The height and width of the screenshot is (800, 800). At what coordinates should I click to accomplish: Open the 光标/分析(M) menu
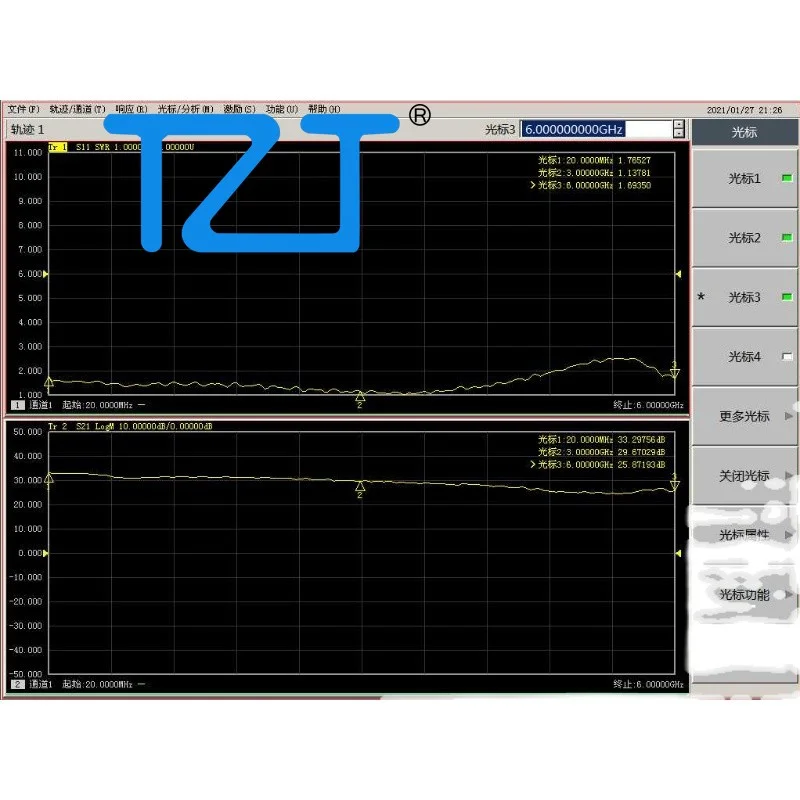tap(185, 109)
